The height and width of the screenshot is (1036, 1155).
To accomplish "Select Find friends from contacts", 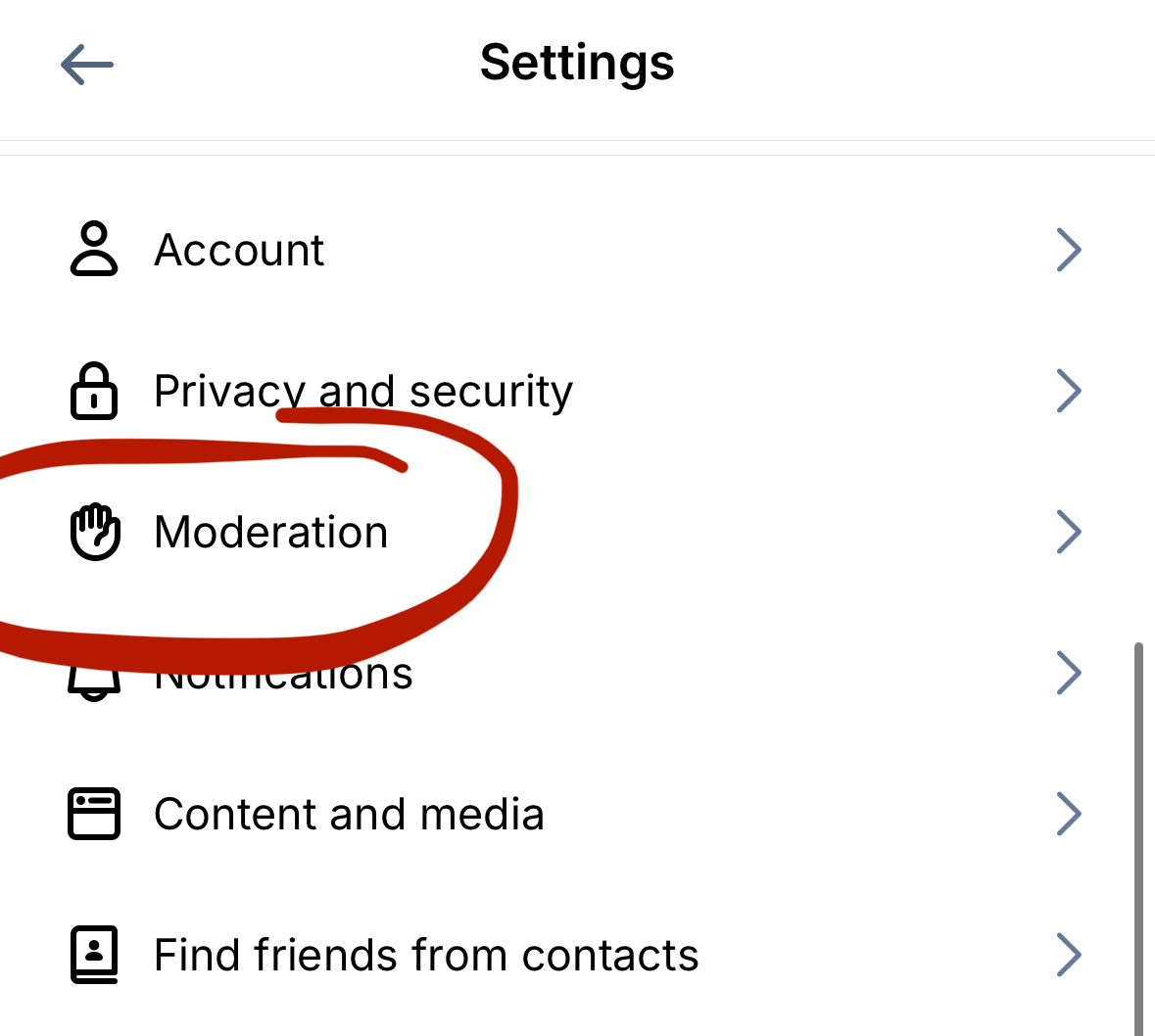I will coord(426,955).
